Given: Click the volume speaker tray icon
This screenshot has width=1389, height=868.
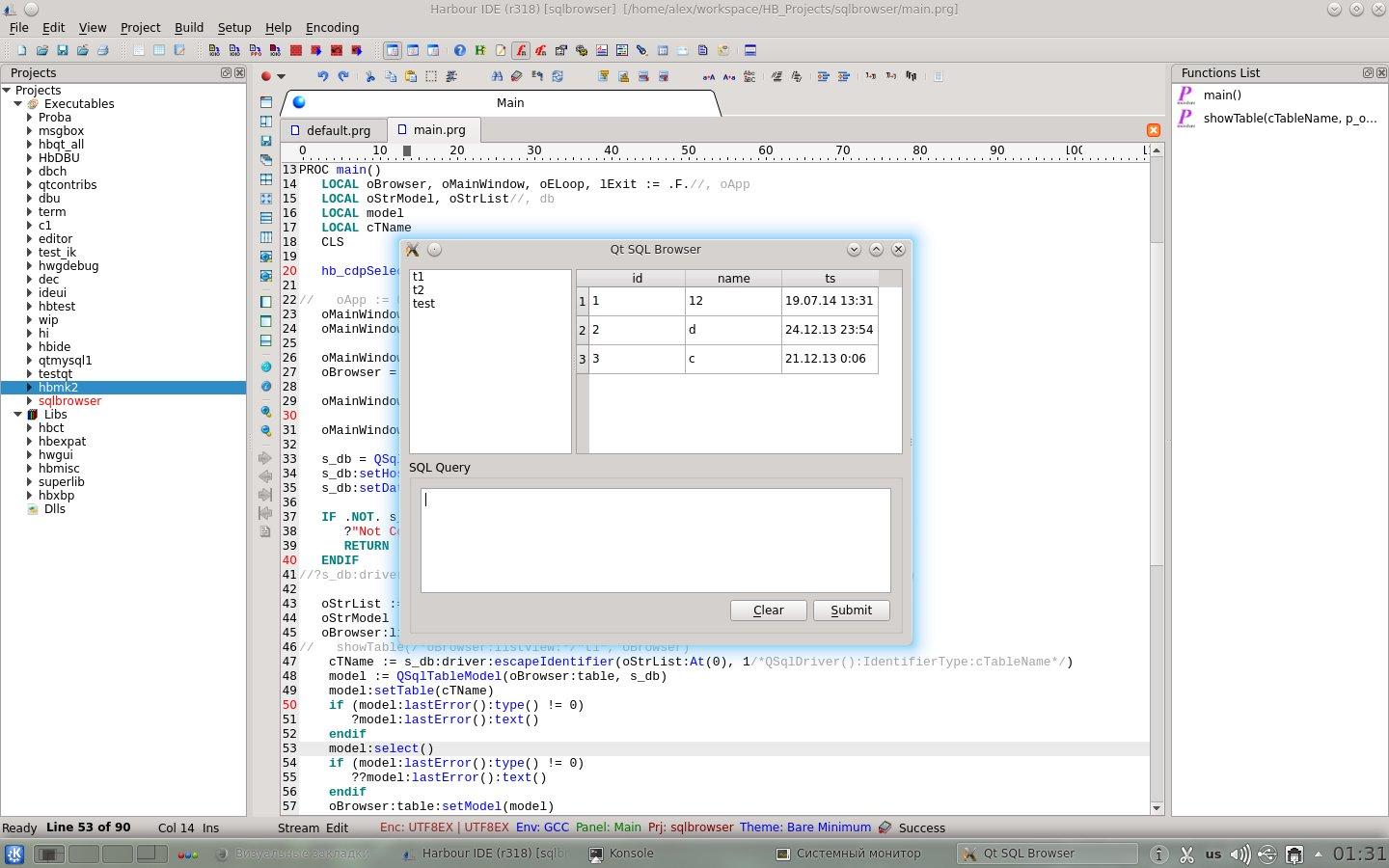Looking at the screenshot, I should 1240,854.
